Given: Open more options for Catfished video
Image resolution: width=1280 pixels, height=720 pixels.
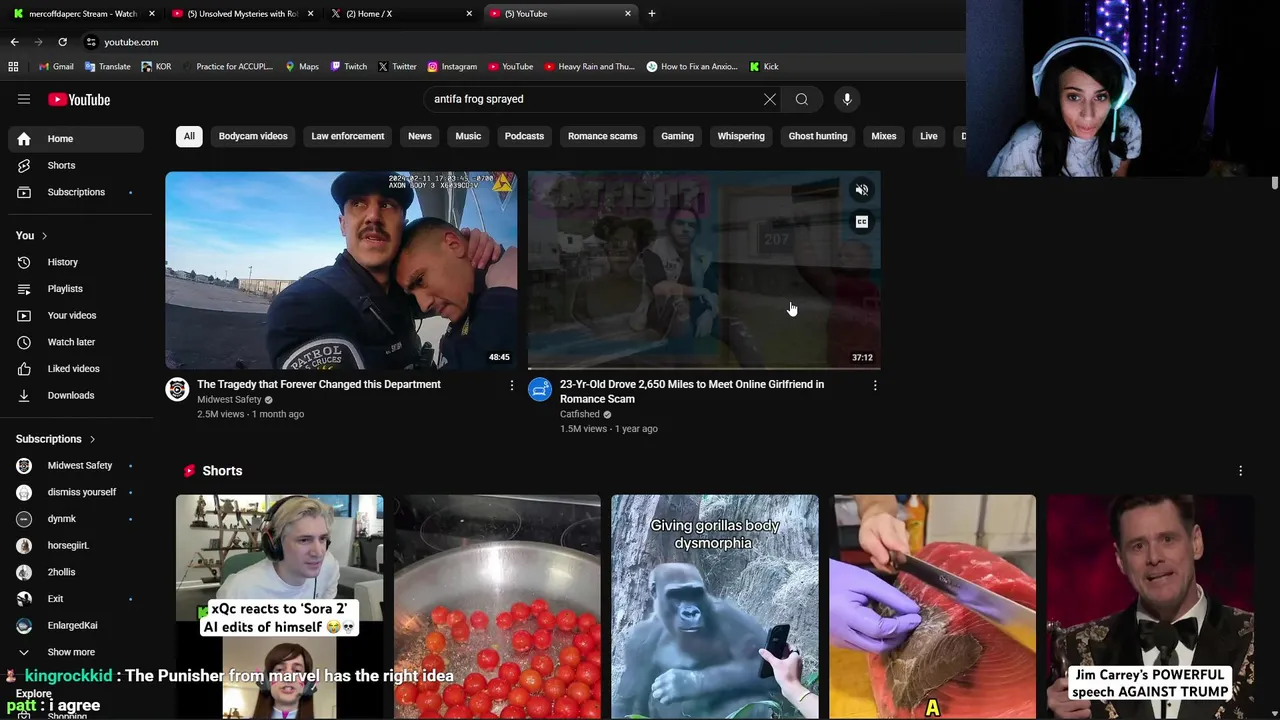Looking at the screenshot, I should click(875, 385).
